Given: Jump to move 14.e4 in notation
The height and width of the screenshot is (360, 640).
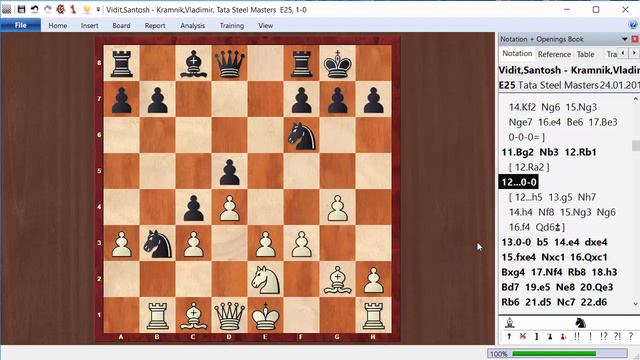Looking at the screenshot, I should pyautogui.click(x=567, y=242).
